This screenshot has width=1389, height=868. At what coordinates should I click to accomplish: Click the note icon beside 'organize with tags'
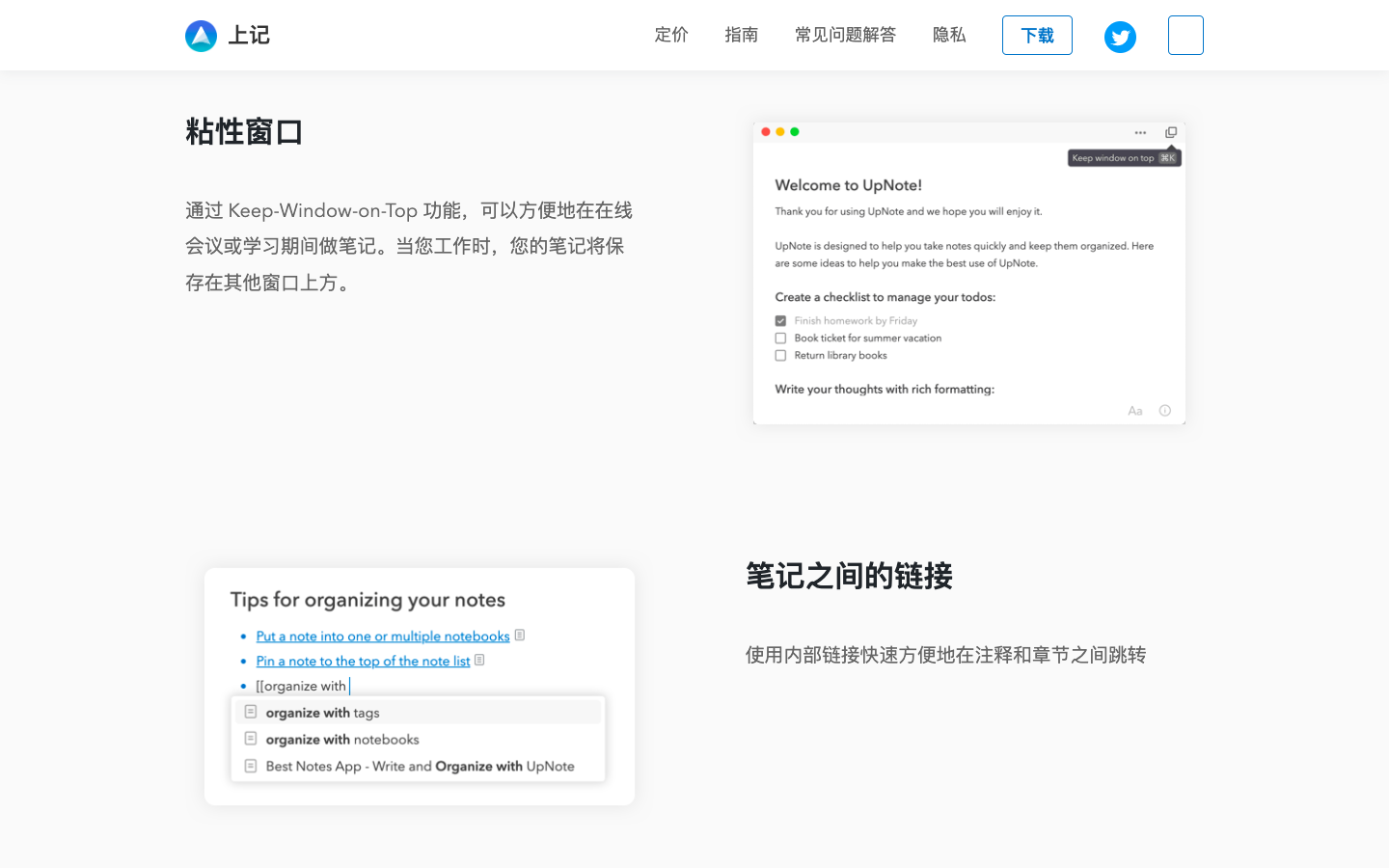coord(251,712)
